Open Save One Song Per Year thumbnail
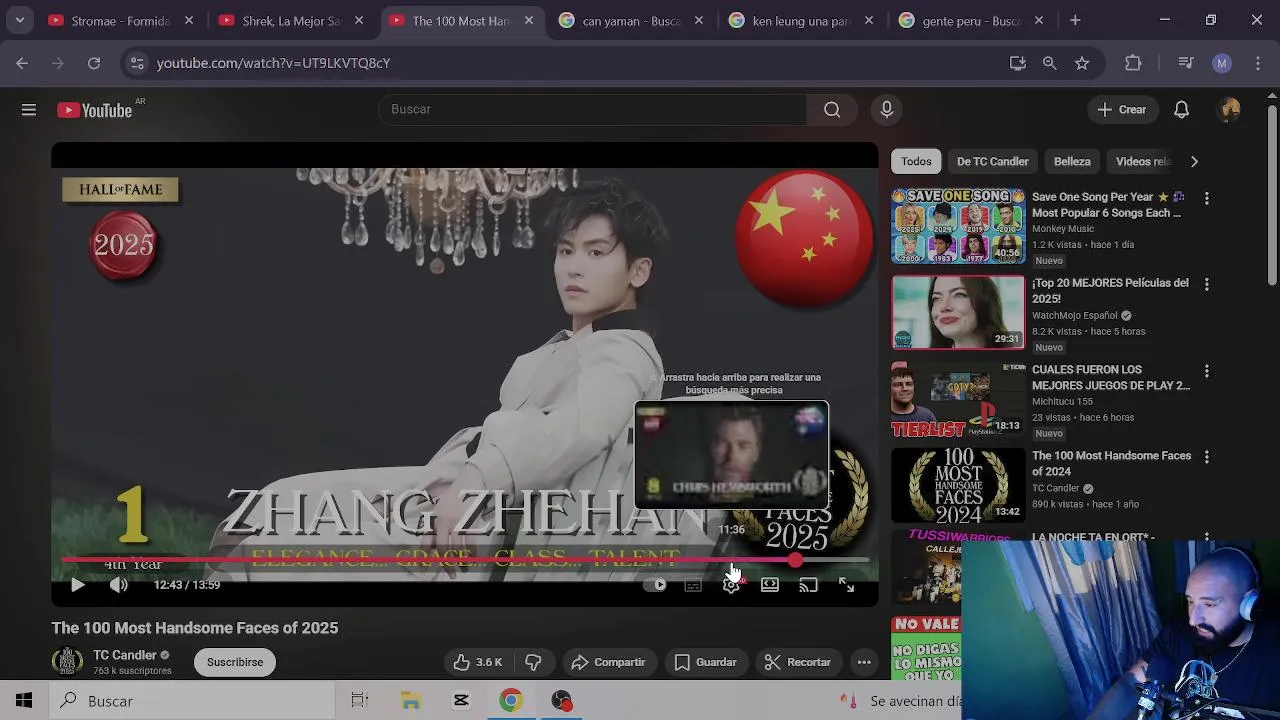1280x720 pixels. (958, 226)
